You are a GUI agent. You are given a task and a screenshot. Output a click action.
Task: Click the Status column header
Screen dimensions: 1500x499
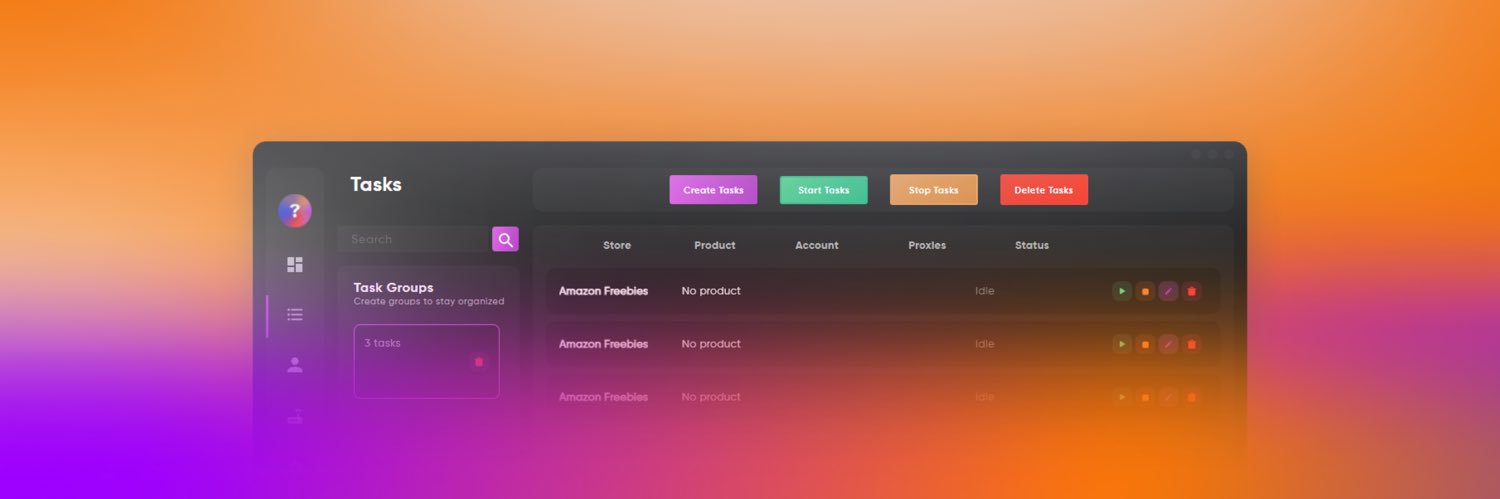1032,245
